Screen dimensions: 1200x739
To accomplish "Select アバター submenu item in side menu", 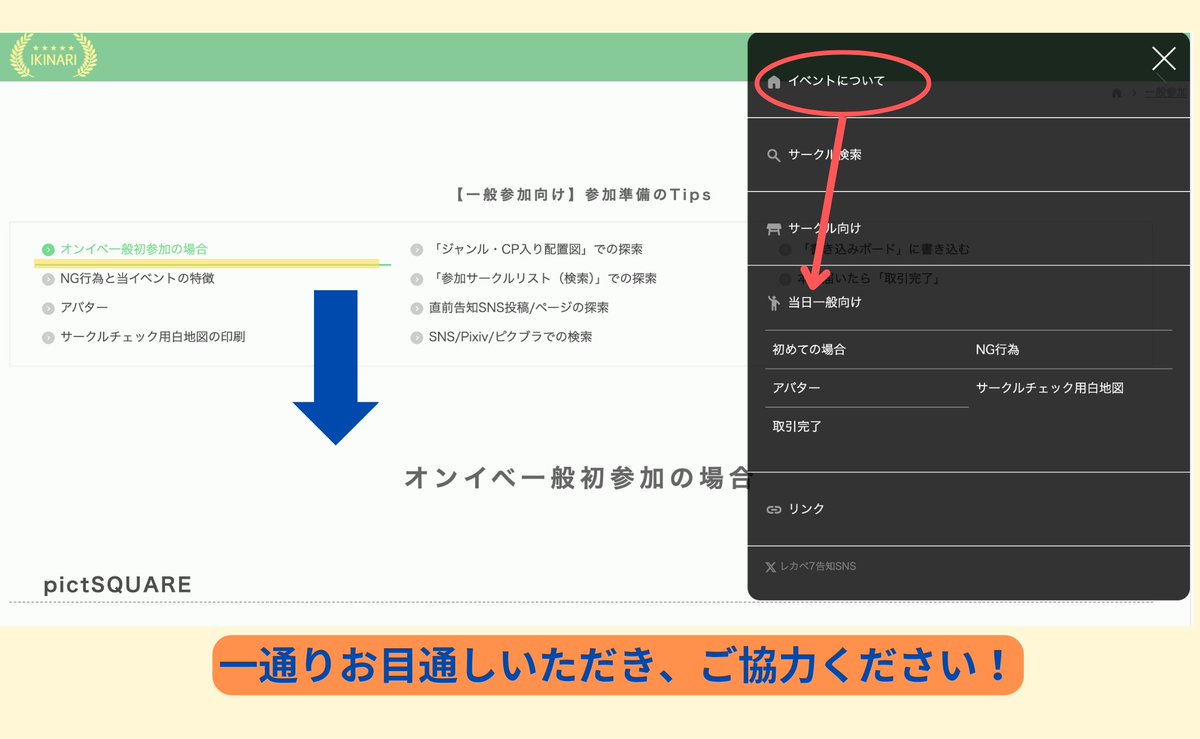I will pos(796,388).
